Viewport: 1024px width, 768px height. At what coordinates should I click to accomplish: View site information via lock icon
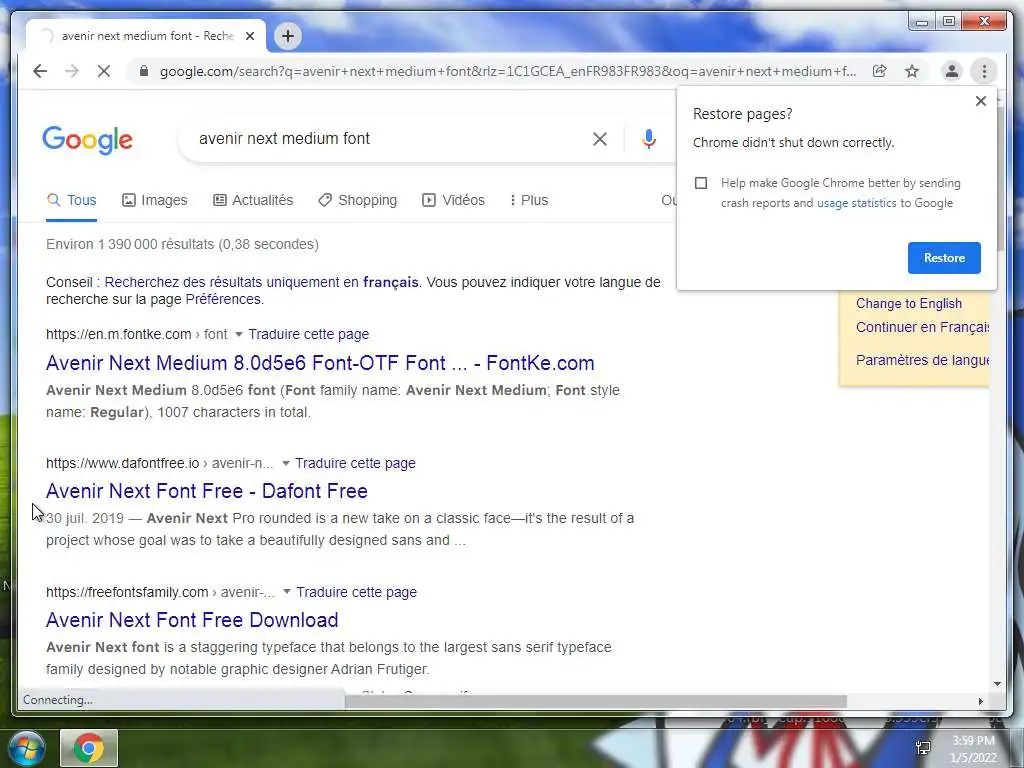144,71
